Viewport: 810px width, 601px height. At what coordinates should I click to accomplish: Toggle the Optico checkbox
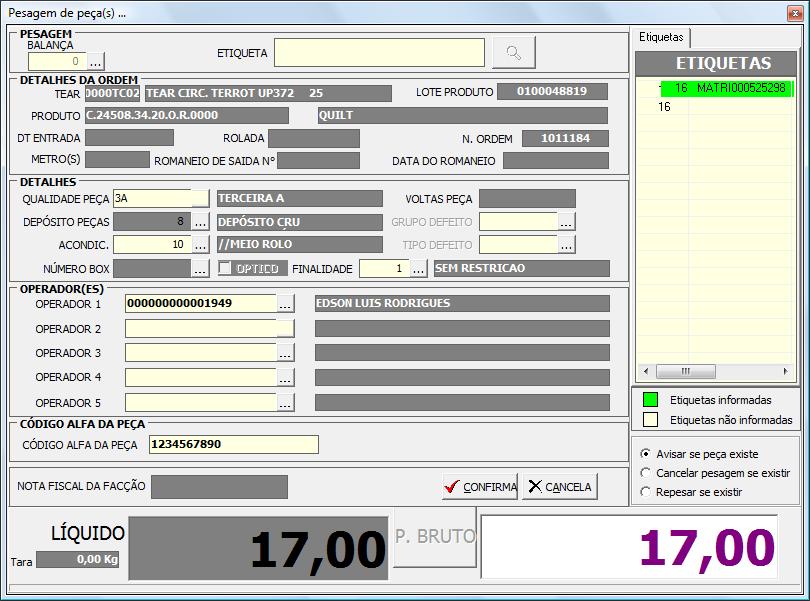(226, 269)
